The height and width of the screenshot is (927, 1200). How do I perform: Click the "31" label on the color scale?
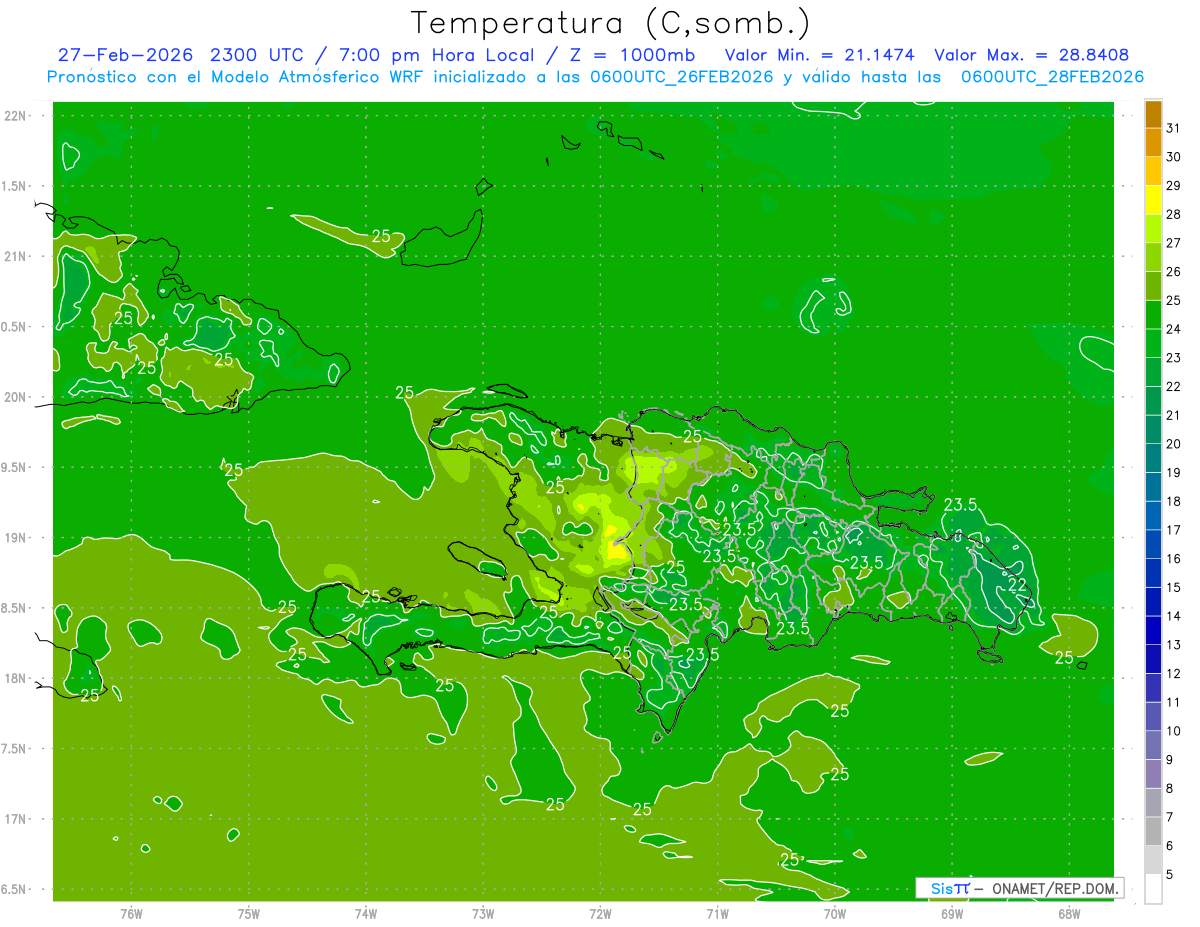[x=1173, y=128]
